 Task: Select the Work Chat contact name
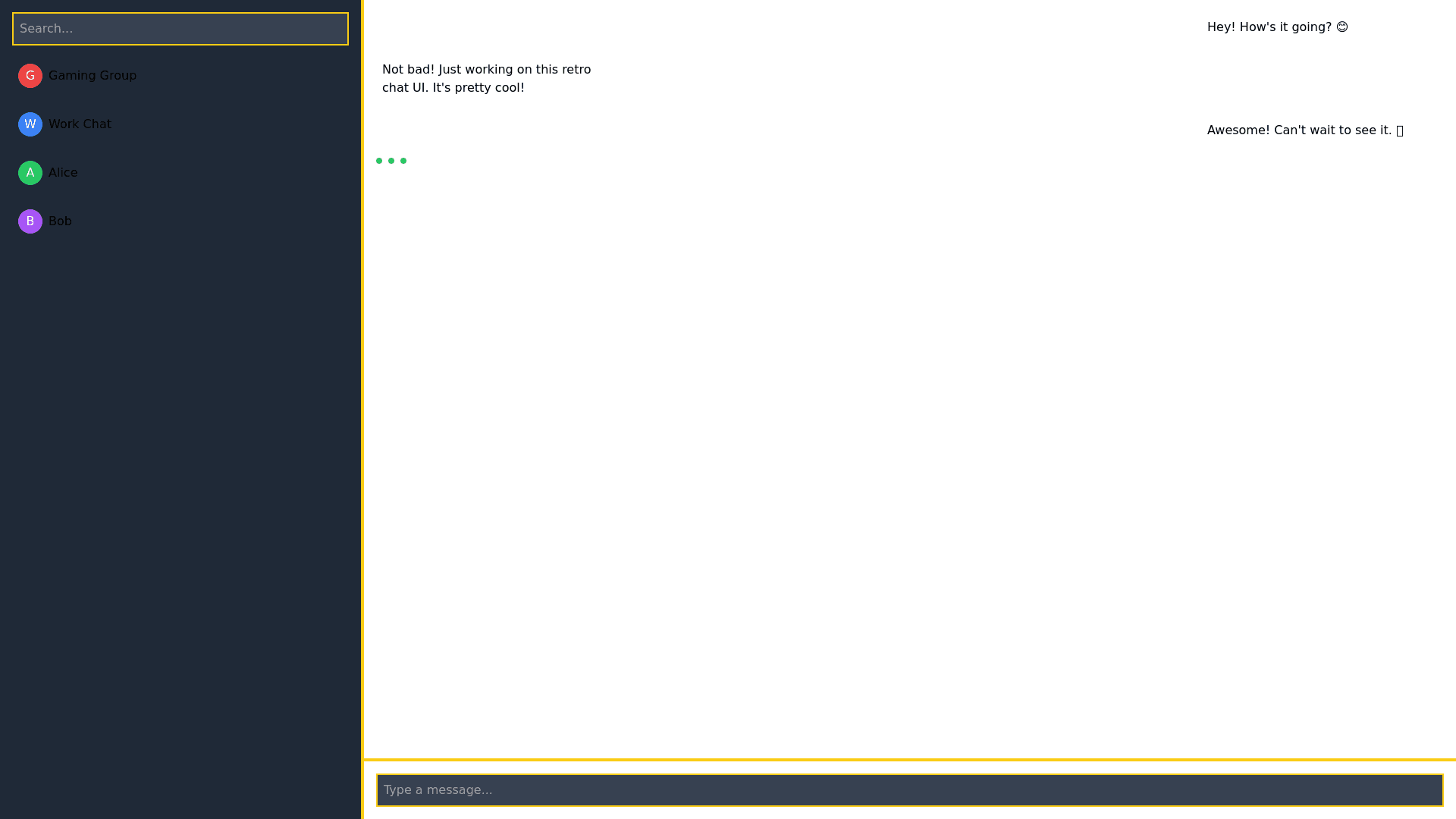coord(80,124)
